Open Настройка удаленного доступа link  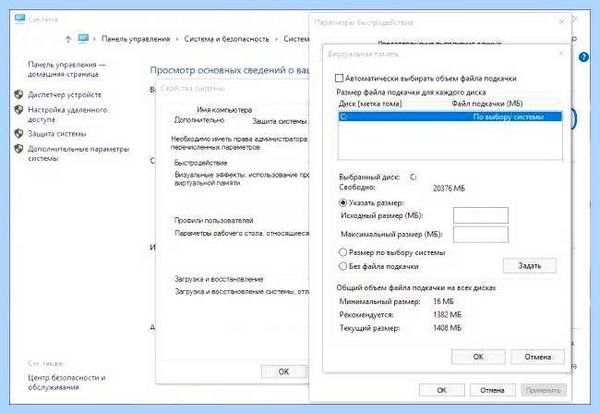(68, 114)
